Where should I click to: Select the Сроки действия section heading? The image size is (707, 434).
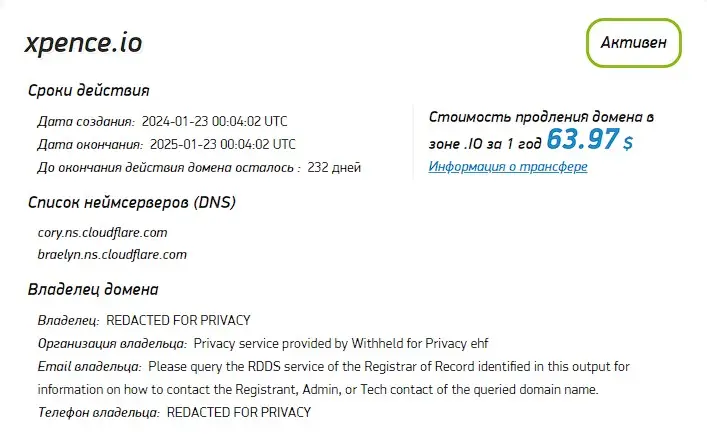[x=89, y=91]
